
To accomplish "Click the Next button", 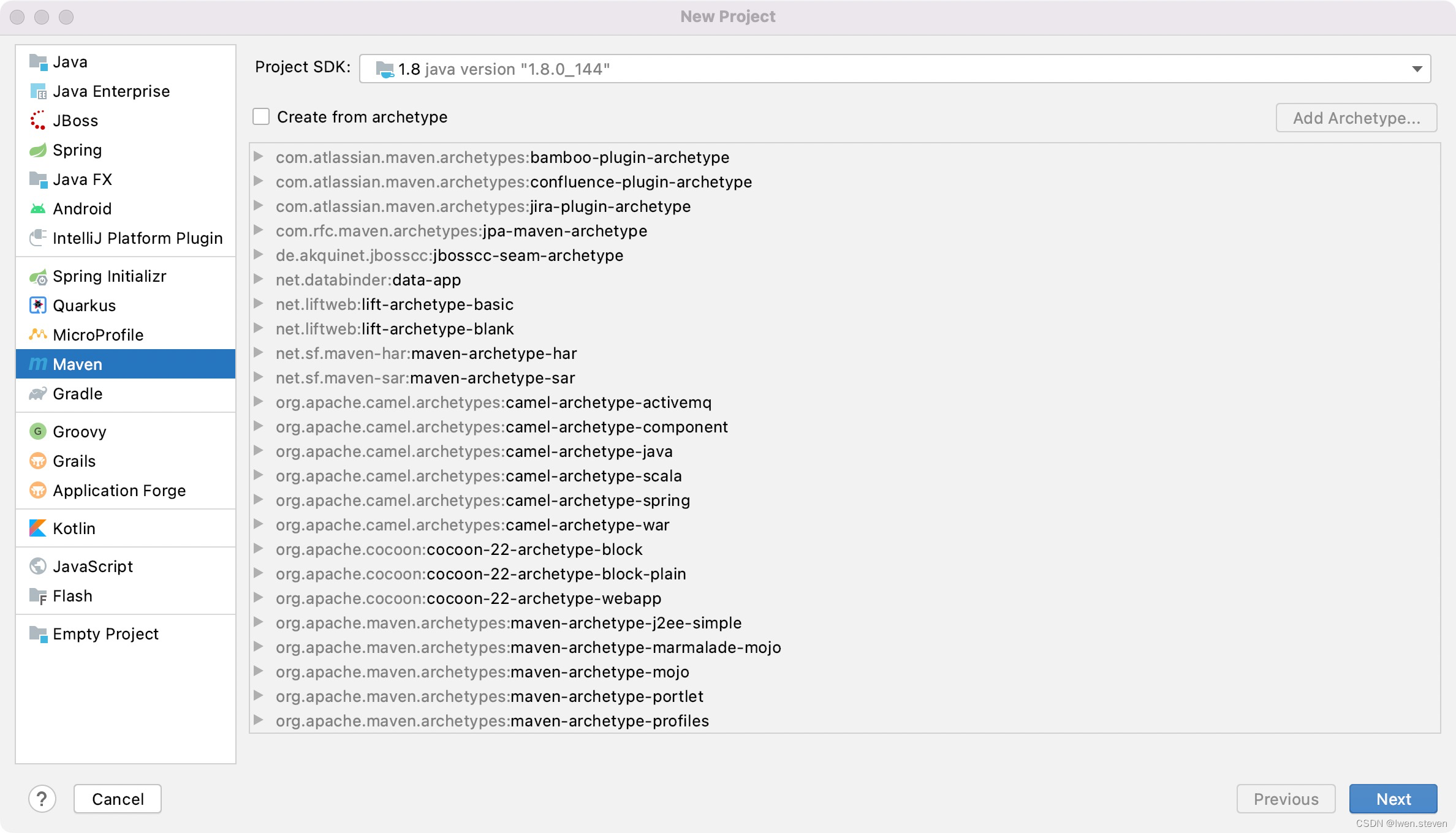I will click(x=1393, y=799).
